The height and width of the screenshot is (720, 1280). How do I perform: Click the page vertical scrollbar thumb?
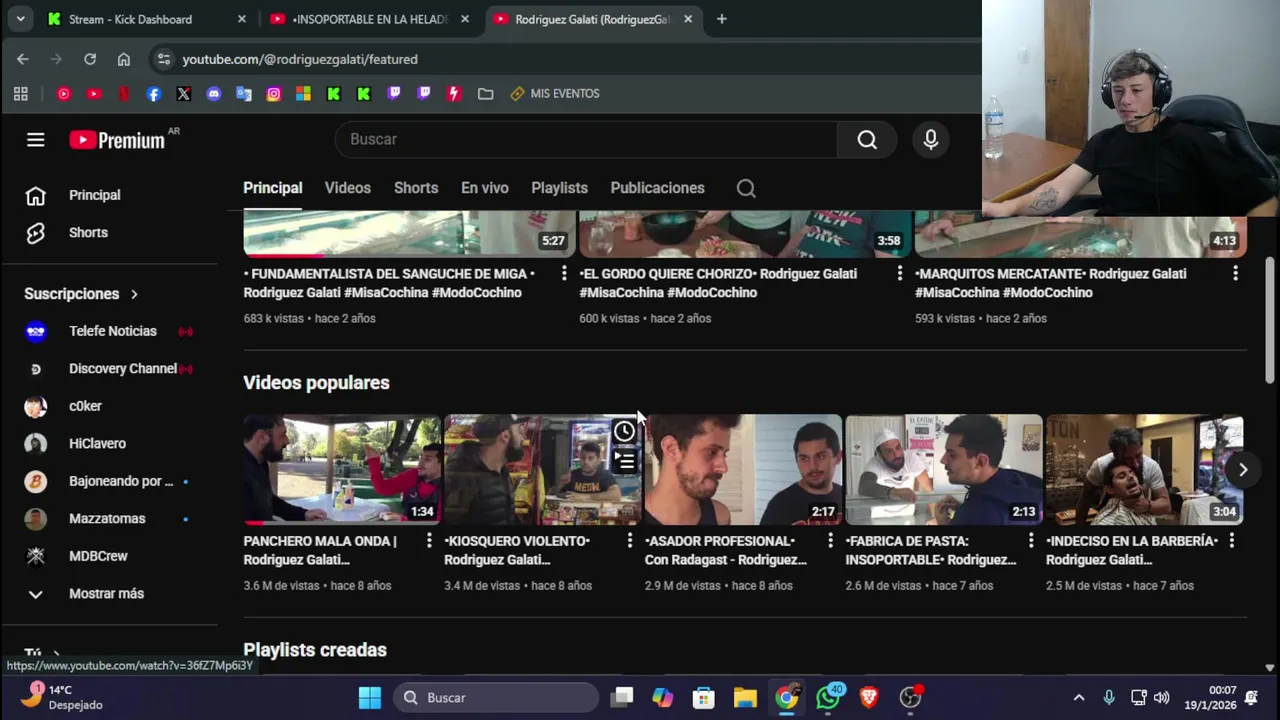click(x=1270, y=319)
